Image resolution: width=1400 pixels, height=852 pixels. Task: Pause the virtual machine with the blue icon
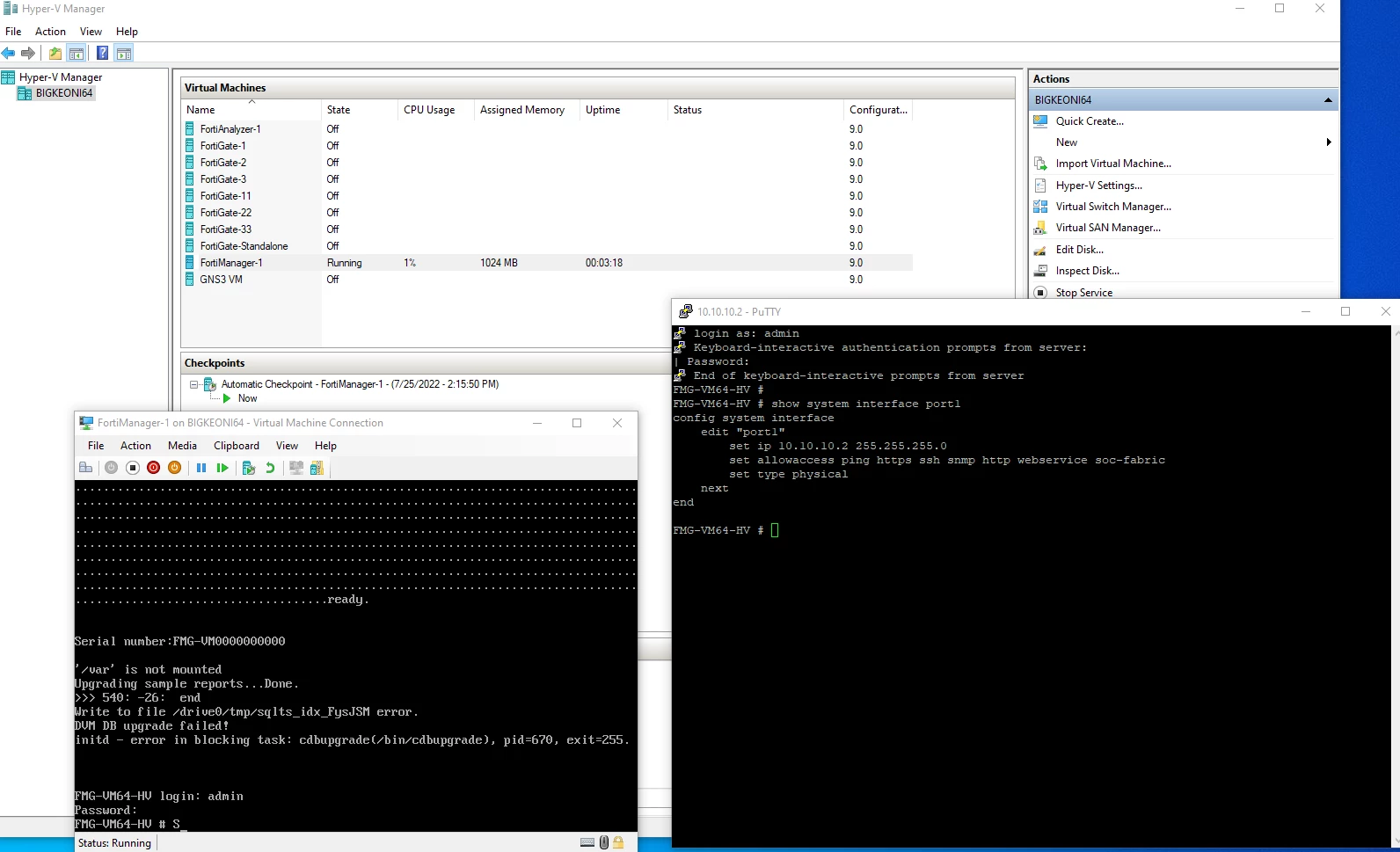coord(201,468)
